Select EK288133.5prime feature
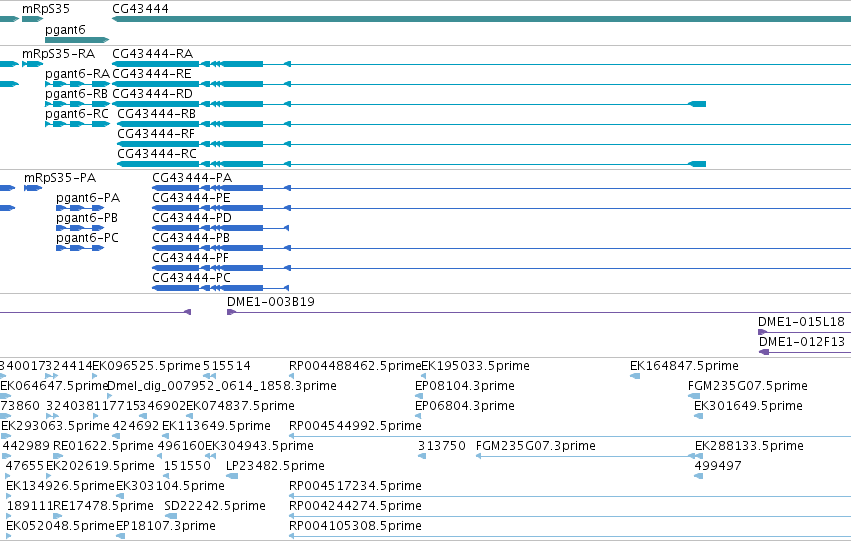 [749, 446]
